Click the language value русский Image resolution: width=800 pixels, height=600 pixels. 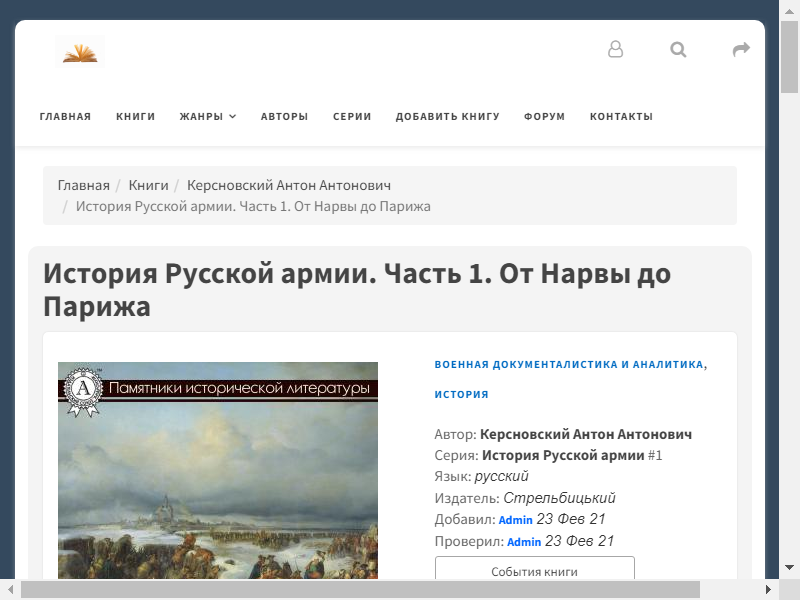point(501,477)
